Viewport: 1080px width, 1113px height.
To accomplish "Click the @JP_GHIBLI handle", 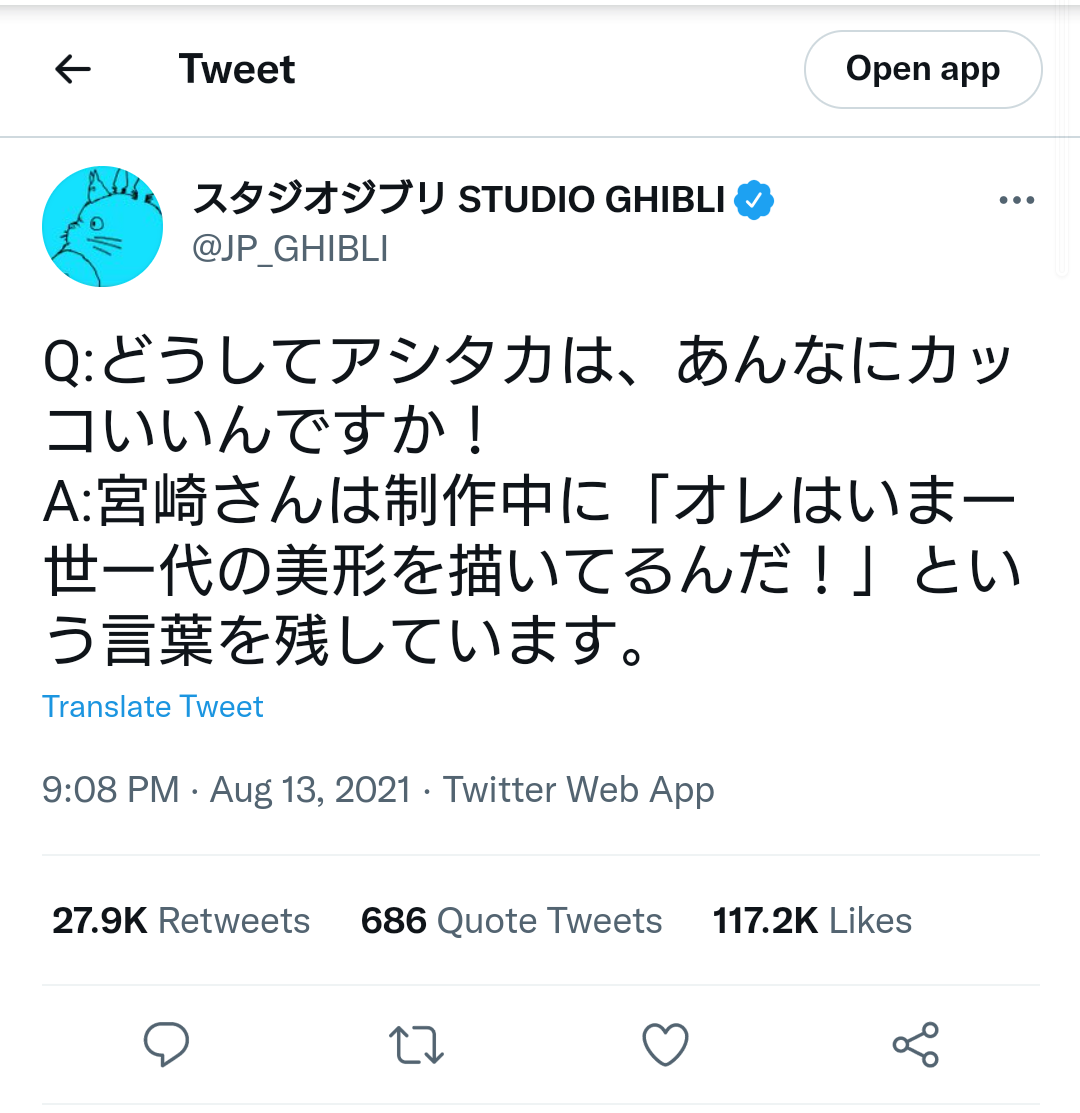I will 290,249.
